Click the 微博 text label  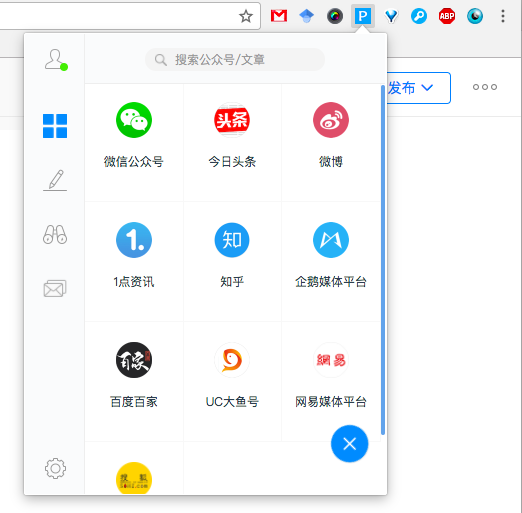tap(331, 162)
